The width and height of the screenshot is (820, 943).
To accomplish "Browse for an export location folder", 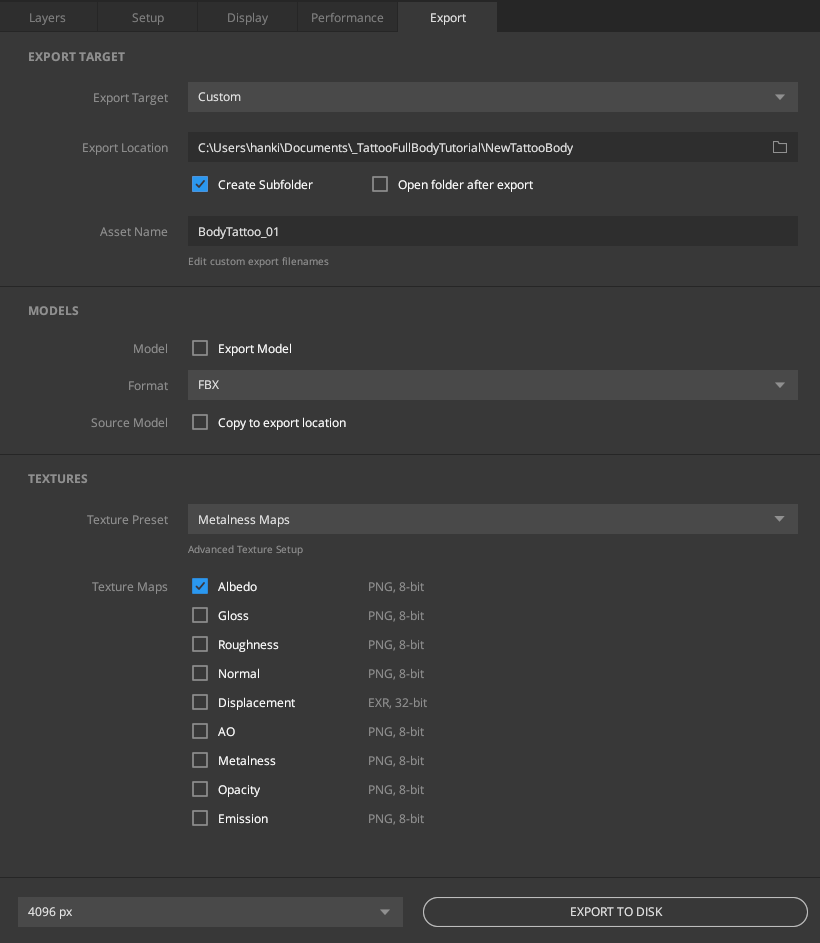I will click(x=780, y=146).
